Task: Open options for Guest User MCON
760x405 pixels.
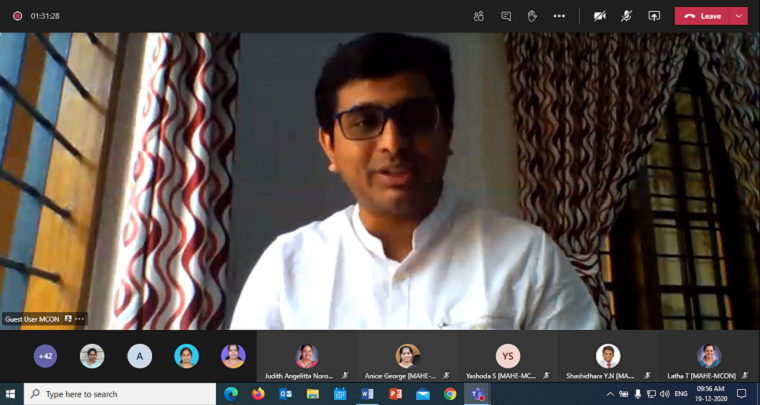Action: (79, 319)
